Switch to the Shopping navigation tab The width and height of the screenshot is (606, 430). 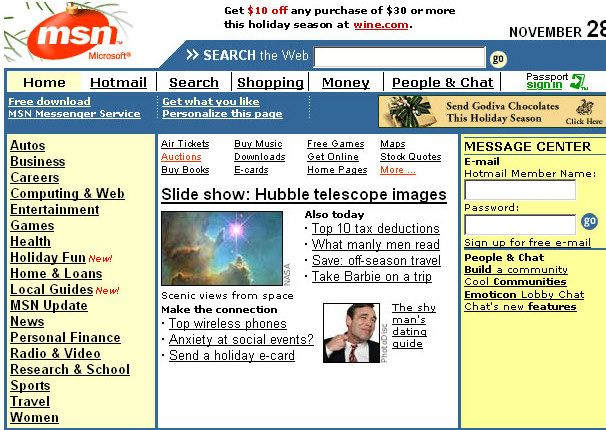270,82
